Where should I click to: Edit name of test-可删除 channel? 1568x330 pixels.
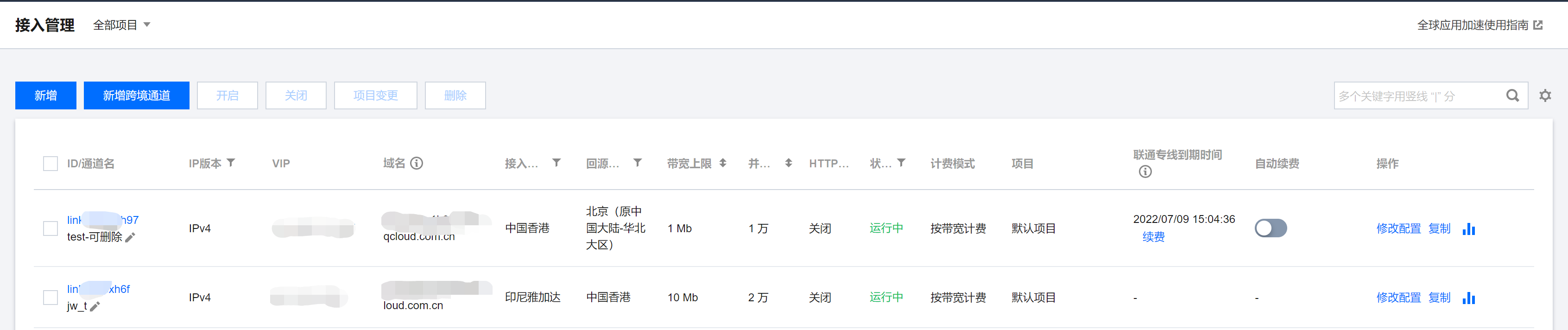pos(130,237)
